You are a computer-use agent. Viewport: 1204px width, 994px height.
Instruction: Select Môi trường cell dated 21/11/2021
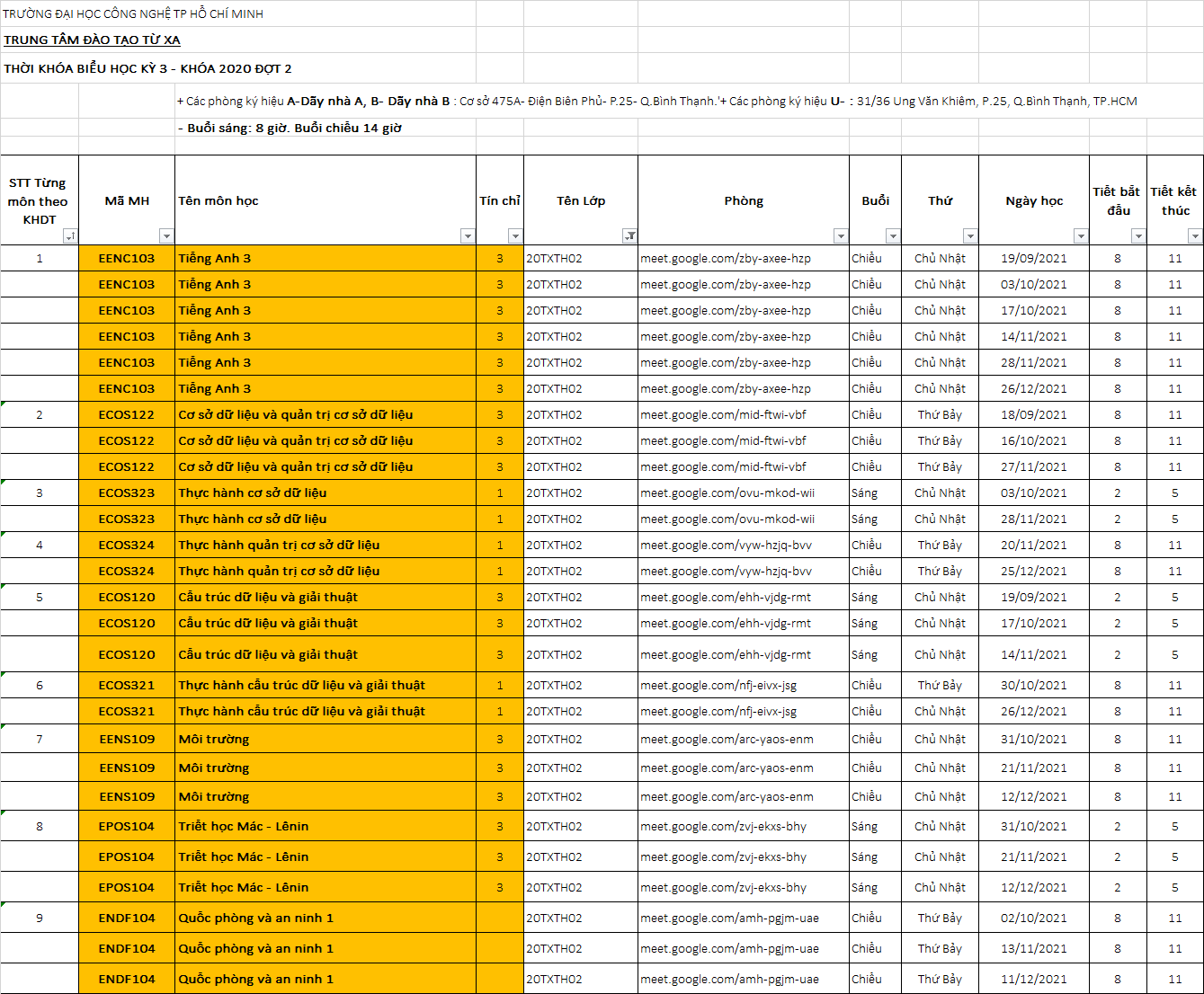[x=326, y=768]
